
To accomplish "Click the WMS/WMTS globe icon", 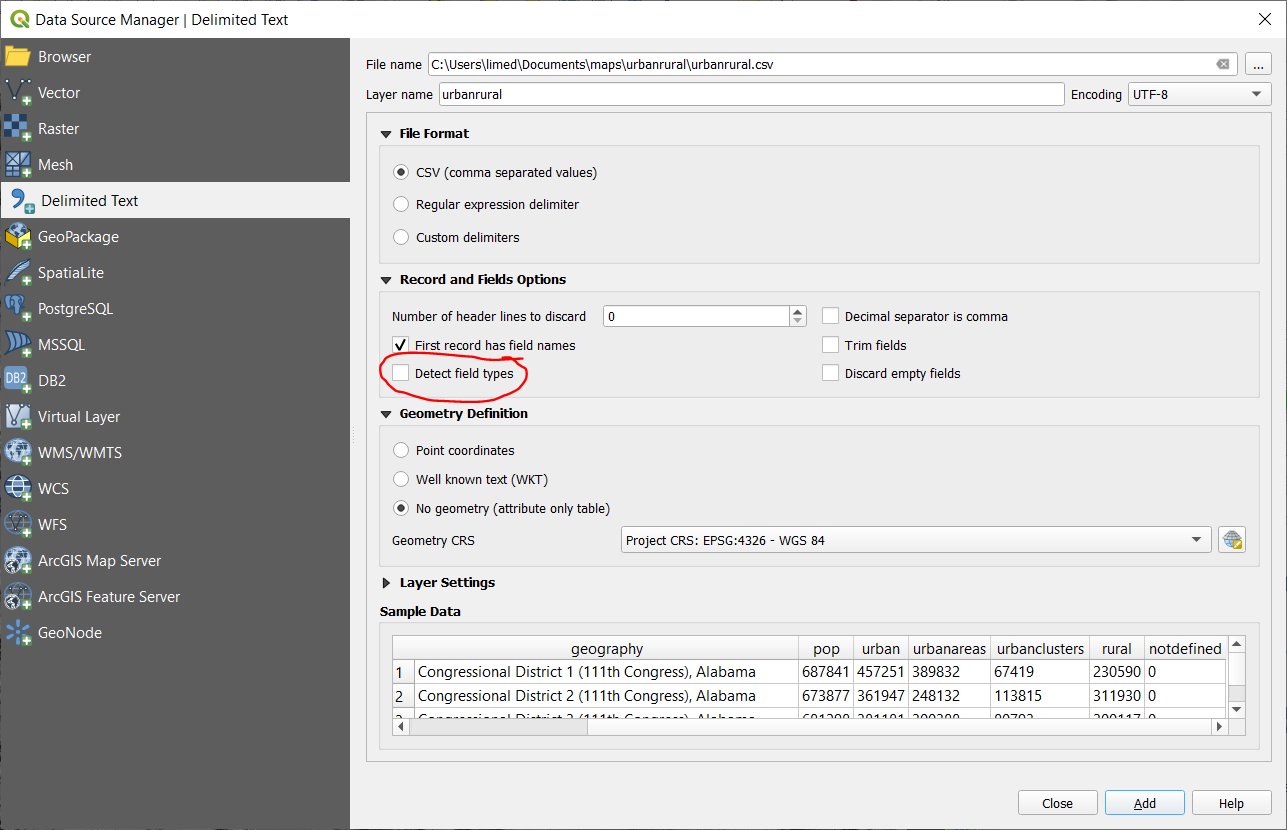I will click(18, 452).
